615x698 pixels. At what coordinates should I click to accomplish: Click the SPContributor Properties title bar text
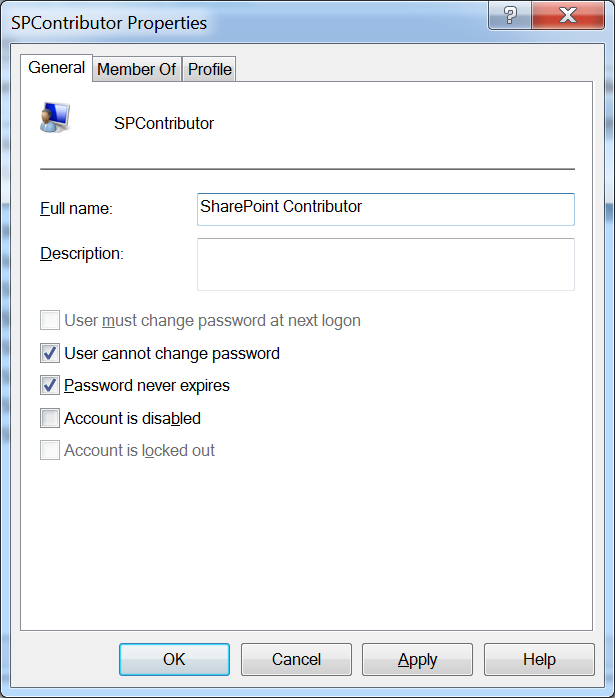click(x=109, y=22)
